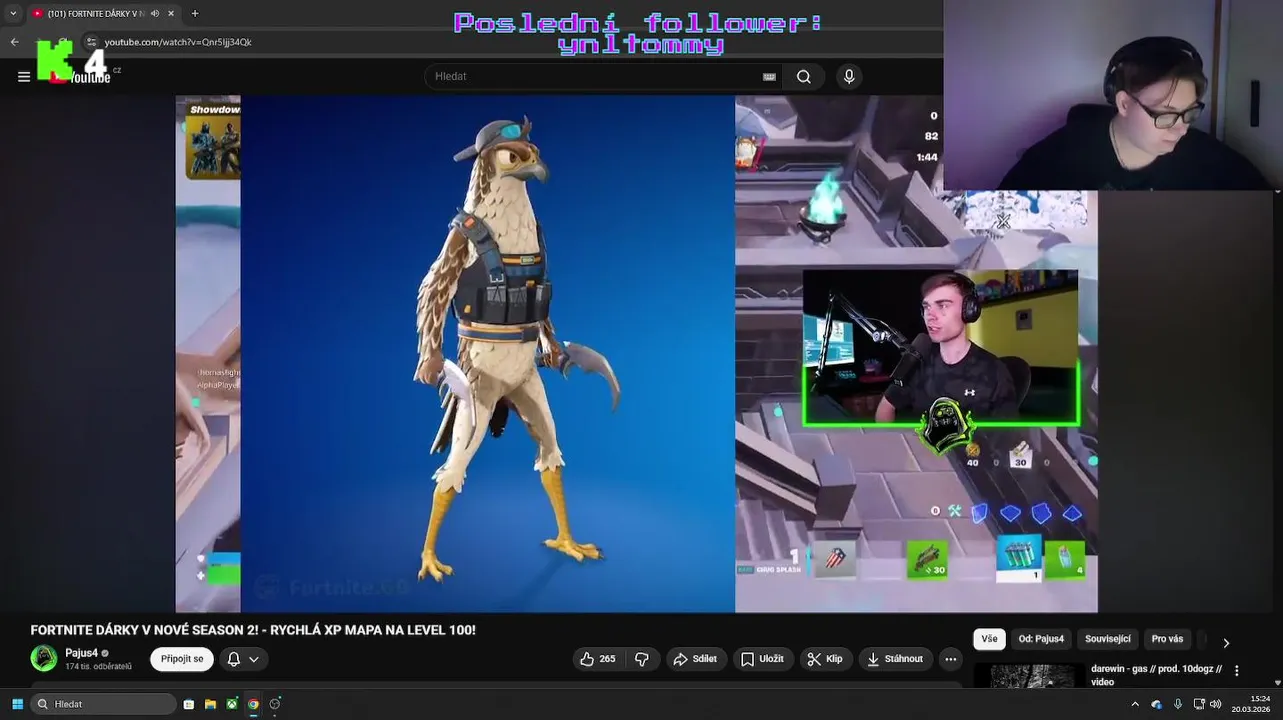Open more actions three-dot menu beside Stáhnout
Image resolution: width=1283 pixels, height=720 pixels.
click(950, 659)
